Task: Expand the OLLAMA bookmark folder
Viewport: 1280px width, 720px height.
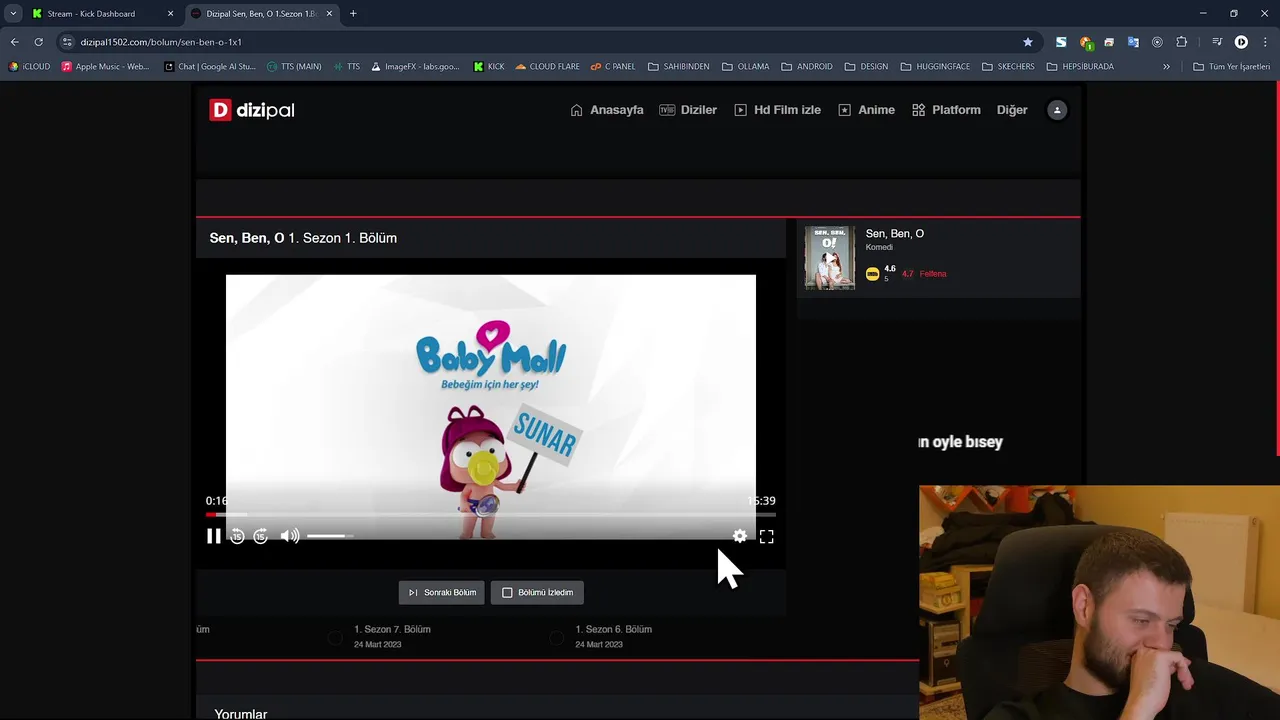Action: pyautogui.click(x=745, y=67)
